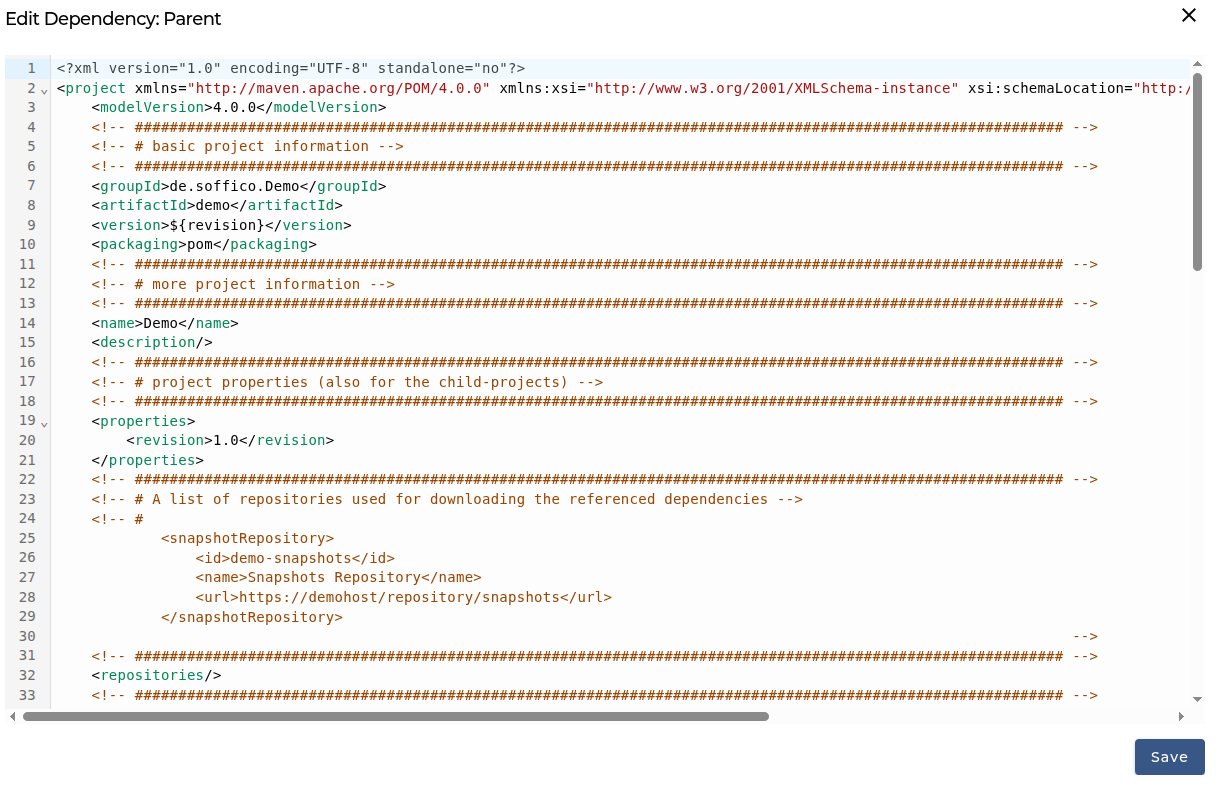Click the 'more project information' comment
Image resolution: width=1216 pixels, height=786 pixels.
click(243, 284)
